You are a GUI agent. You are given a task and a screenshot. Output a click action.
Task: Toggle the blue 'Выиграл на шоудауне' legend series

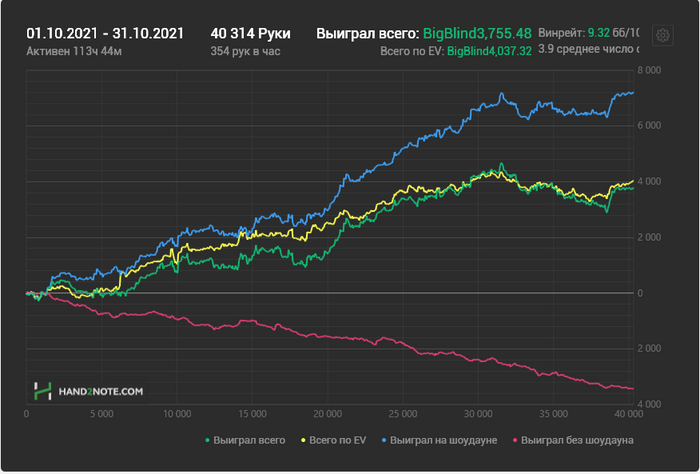(439, 441)
